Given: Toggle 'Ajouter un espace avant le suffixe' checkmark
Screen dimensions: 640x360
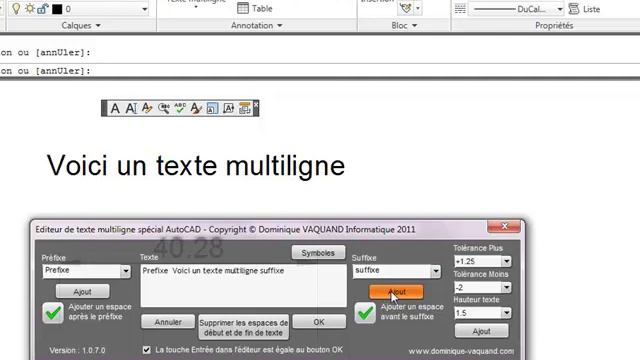Looking at the screenshot, I should (365, 313).
